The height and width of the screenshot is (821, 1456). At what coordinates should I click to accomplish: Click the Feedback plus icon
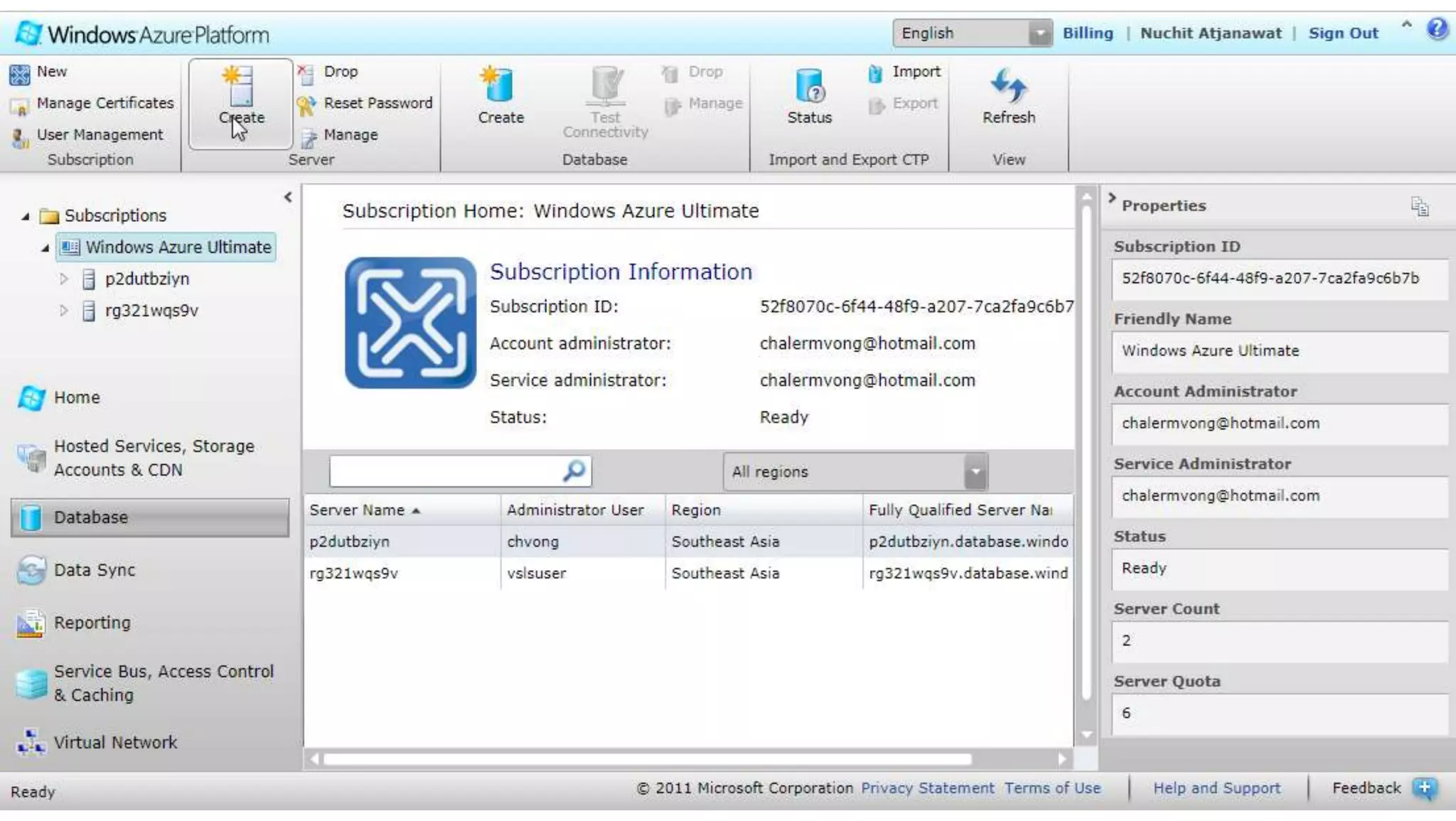click(x=1424, y=788)
